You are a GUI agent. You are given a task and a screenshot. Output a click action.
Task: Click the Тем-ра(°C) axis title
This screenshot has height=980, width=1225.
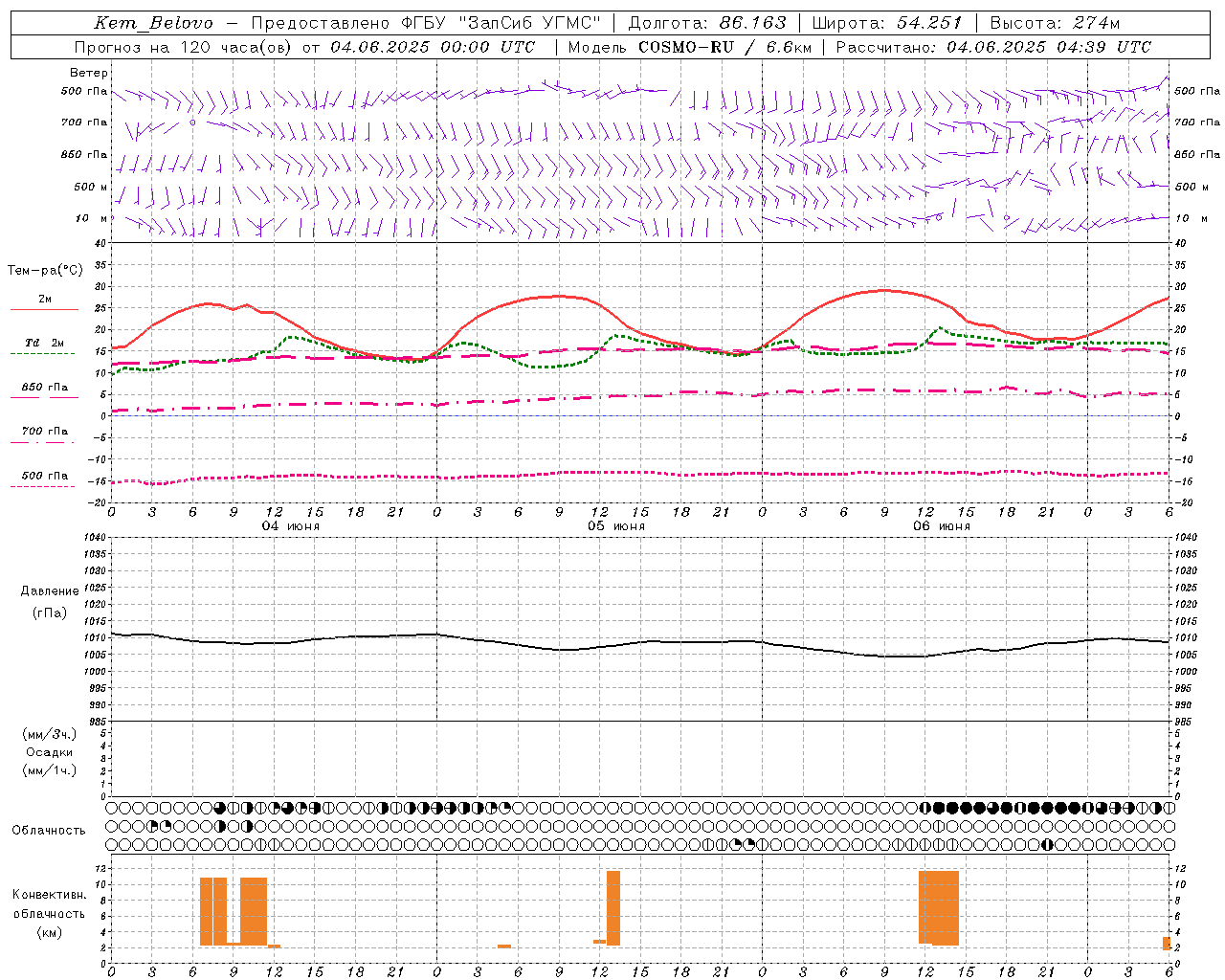(45, 271)
